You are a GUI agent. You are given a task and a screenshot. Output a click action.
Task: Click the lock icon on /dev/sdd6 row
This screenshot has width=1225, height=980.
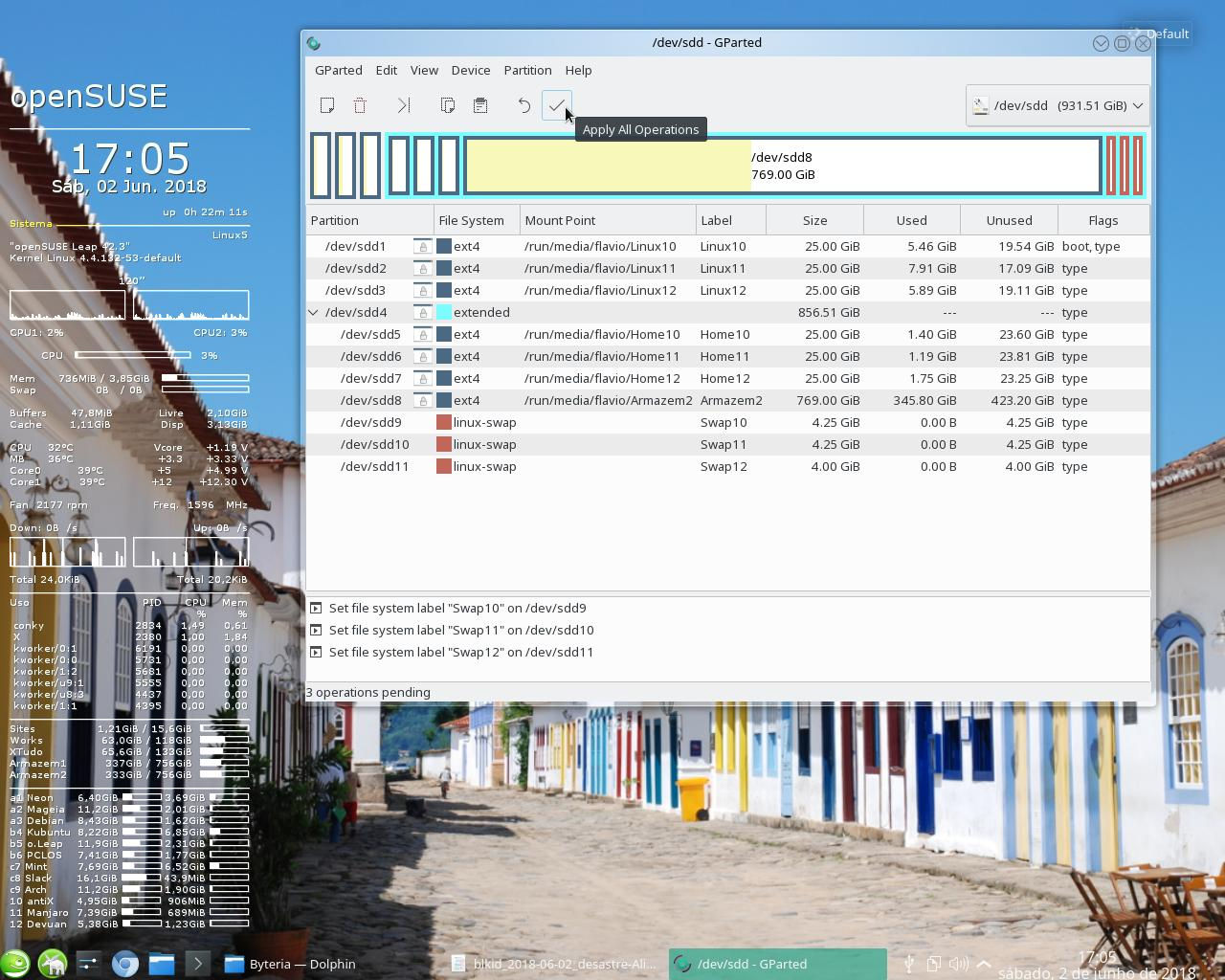pos(422,356)
